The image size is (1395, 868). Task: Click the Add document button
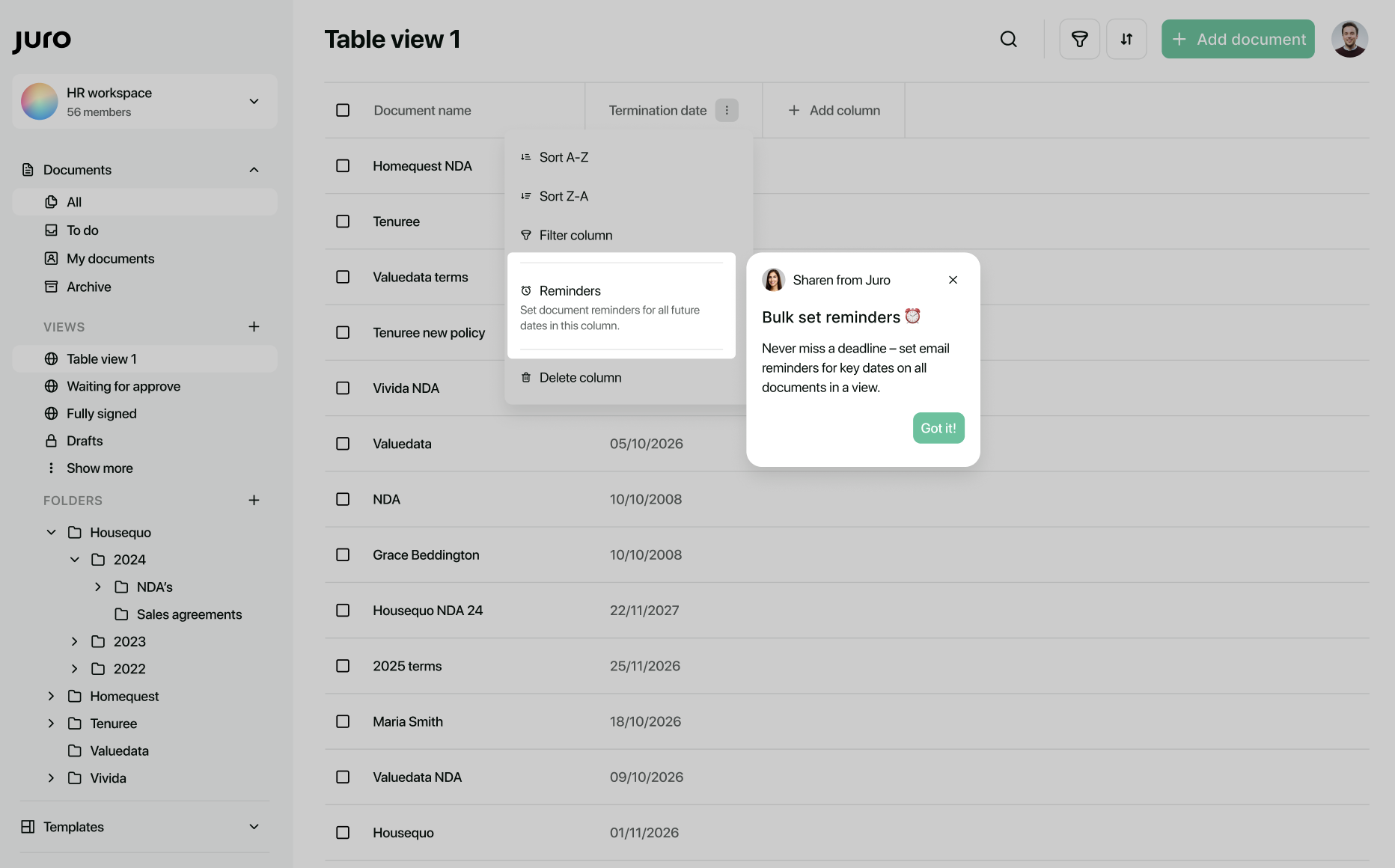[x=1238, y=39]
